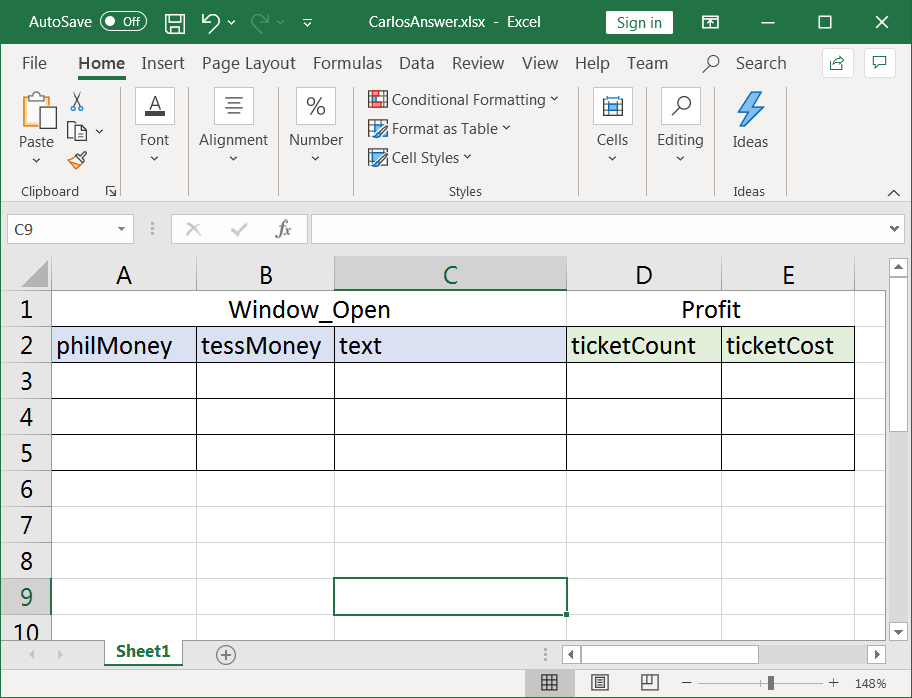Click the Insert Function fx icon

(283, 229)
